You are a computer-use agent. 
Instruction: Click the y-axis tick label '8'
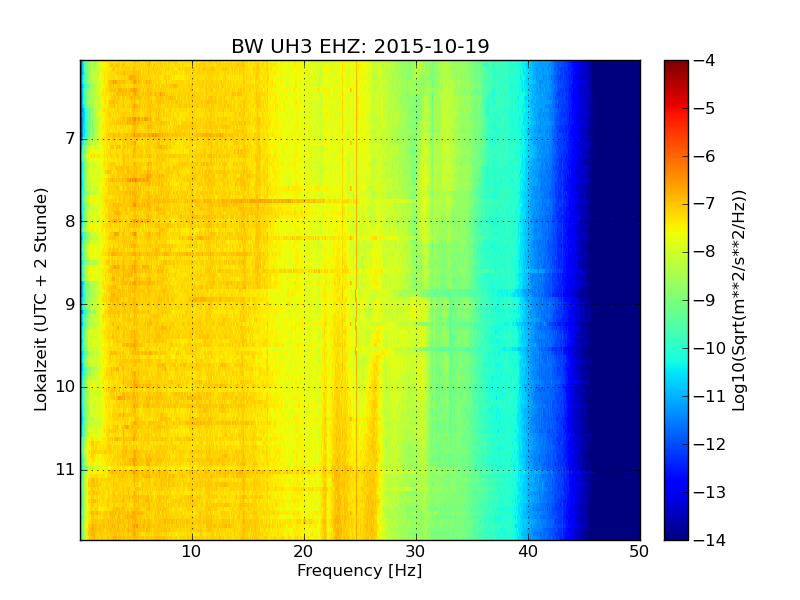(70, 221)
